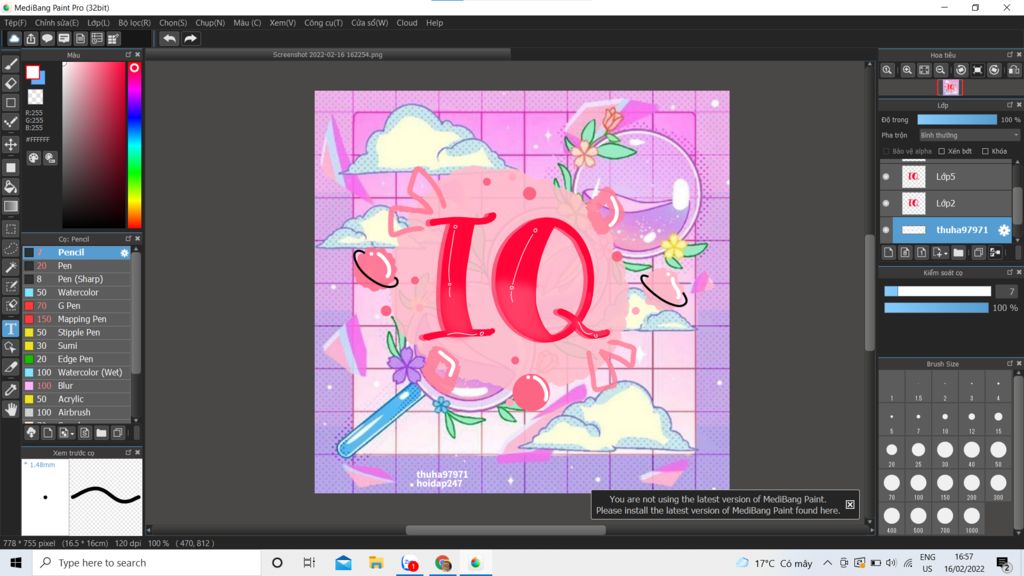Viewport: 1024px width, 576px height.
Task: Select the Eyedropper tool
Action: tap(10, 390)
